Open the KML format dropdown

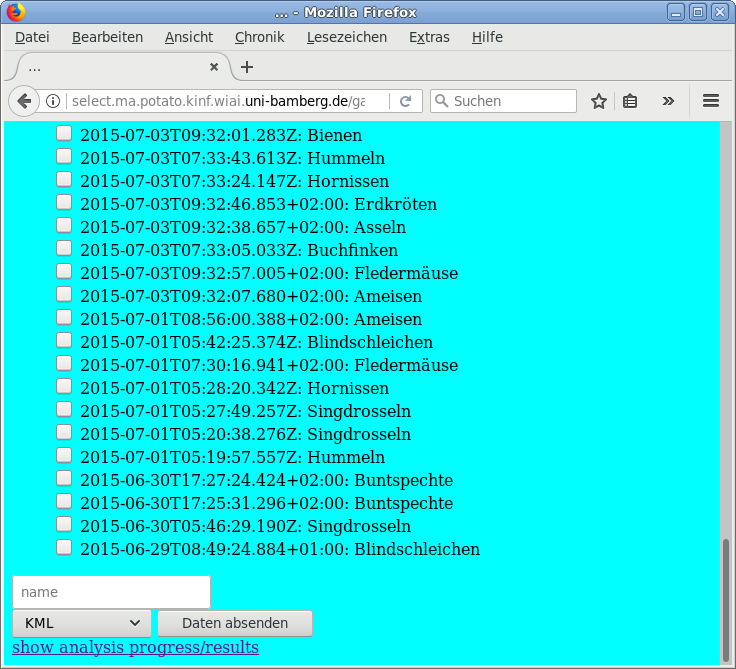[82, 623]
